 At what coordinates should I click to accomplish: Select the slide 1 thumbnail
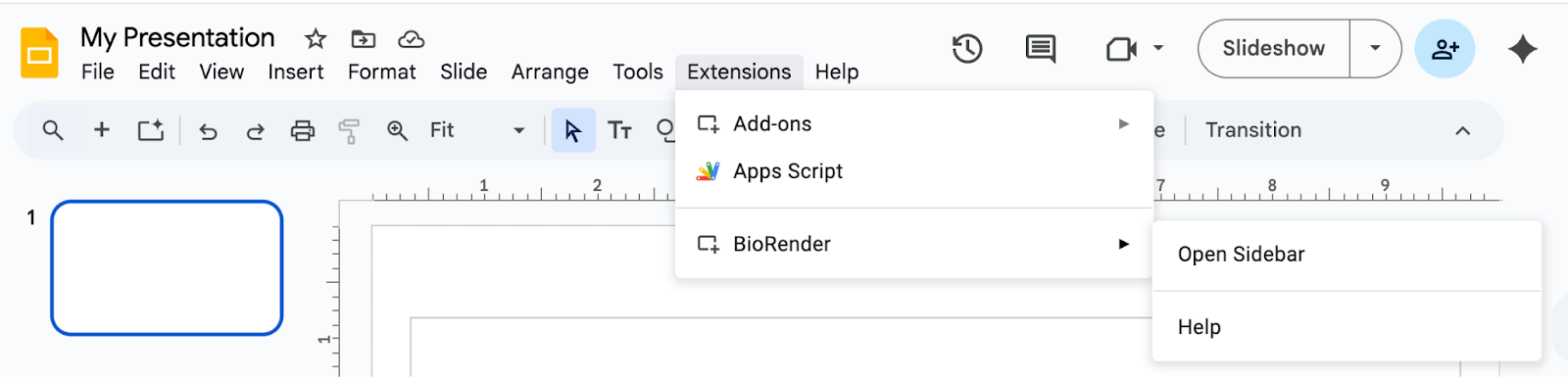[x=167, y=267]
